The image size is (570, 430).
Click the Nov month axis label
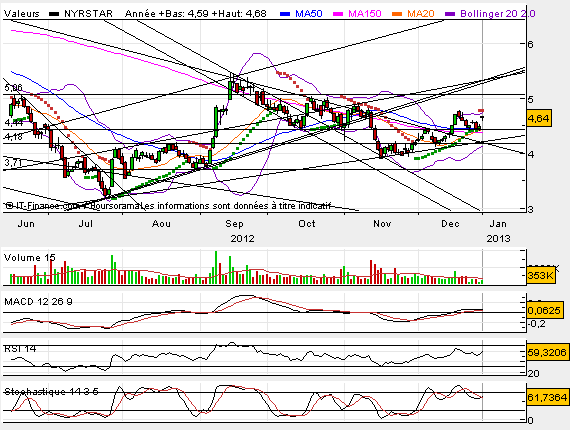[x=382, y=224]
